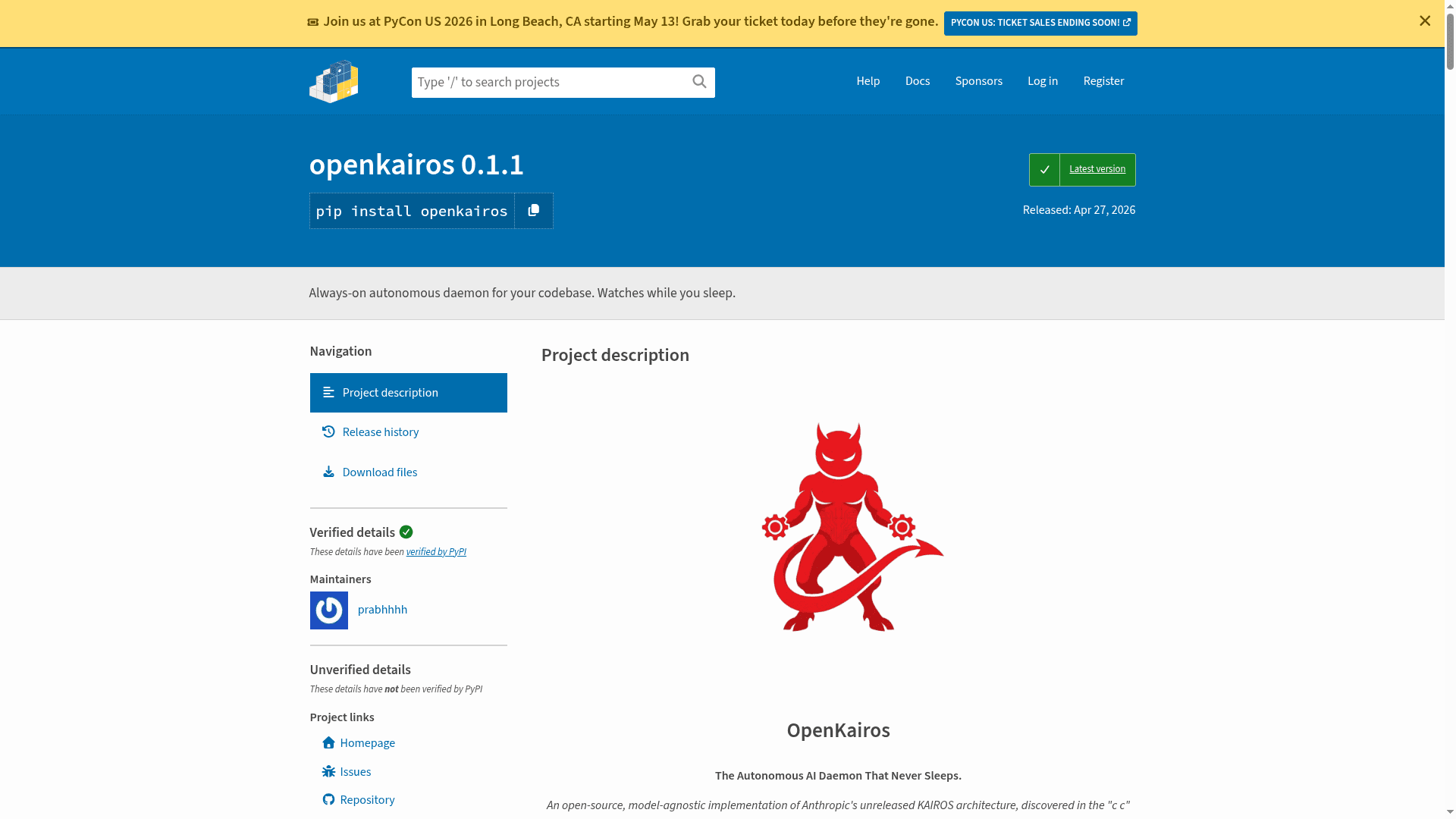
Task: Open the Repository project link
Action: tap(368, 800)
